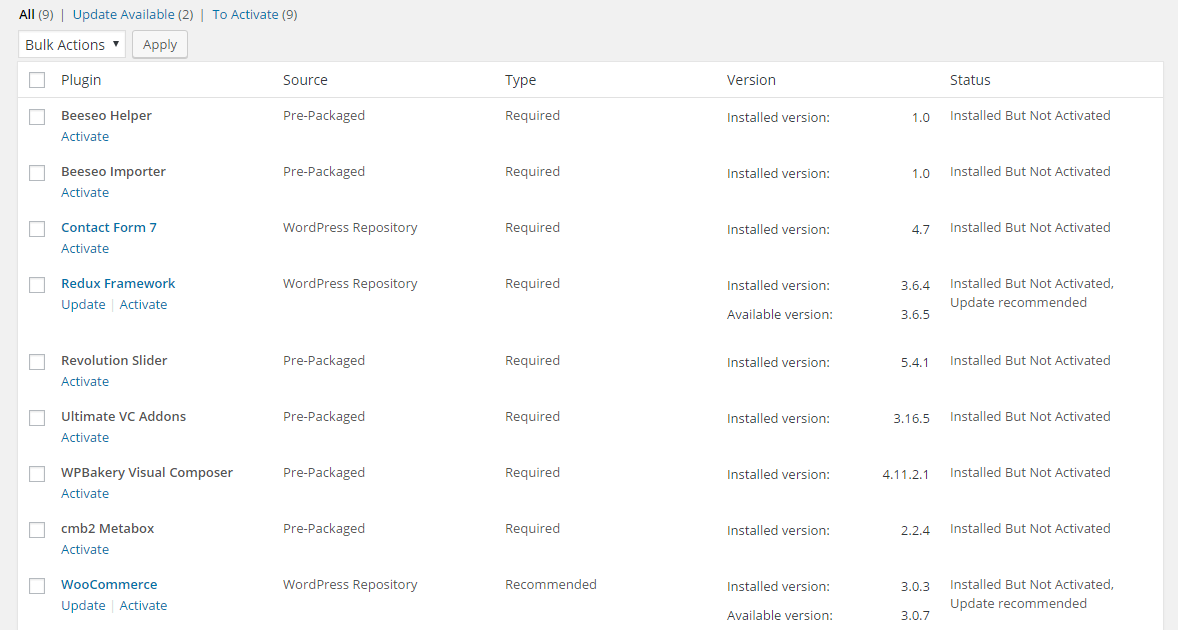Switch to the Update Available filter
The width and height of the screenshot is (1178, 630).
pos(123,15)
